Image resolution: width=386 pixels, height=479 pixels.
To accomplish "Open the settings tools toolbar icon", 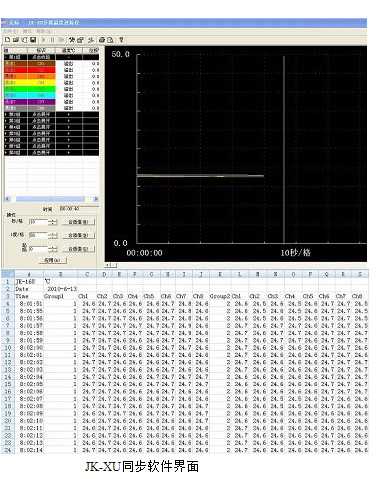I will point(72,40).
